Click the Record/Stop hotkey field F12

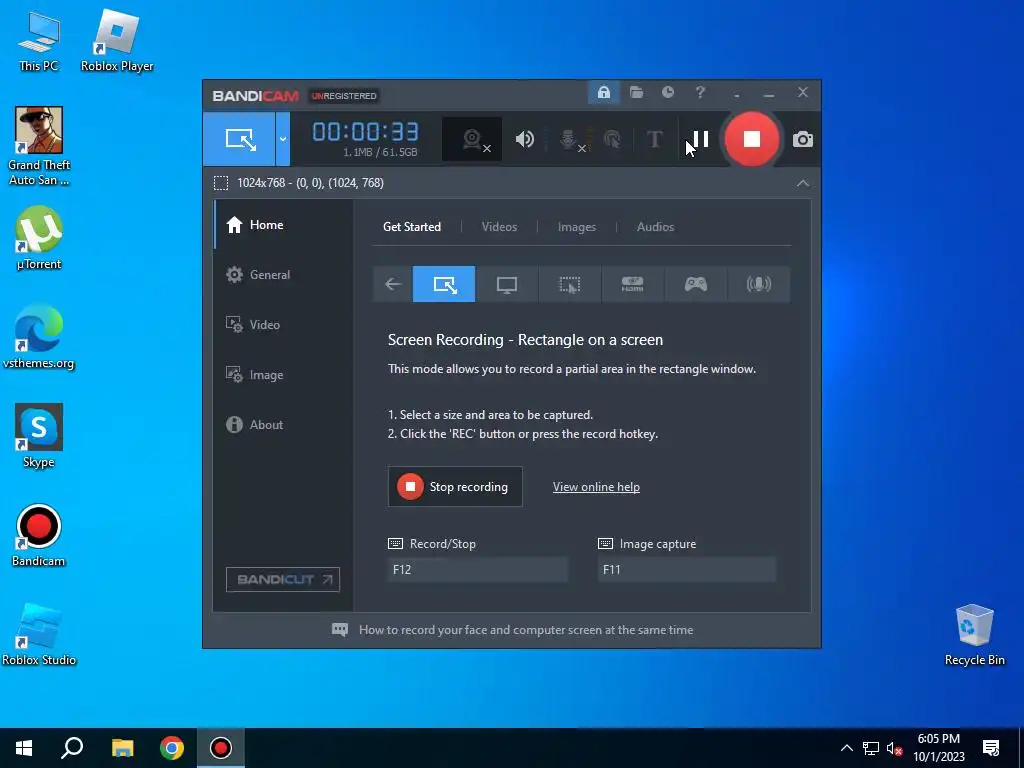coord(477,569)
